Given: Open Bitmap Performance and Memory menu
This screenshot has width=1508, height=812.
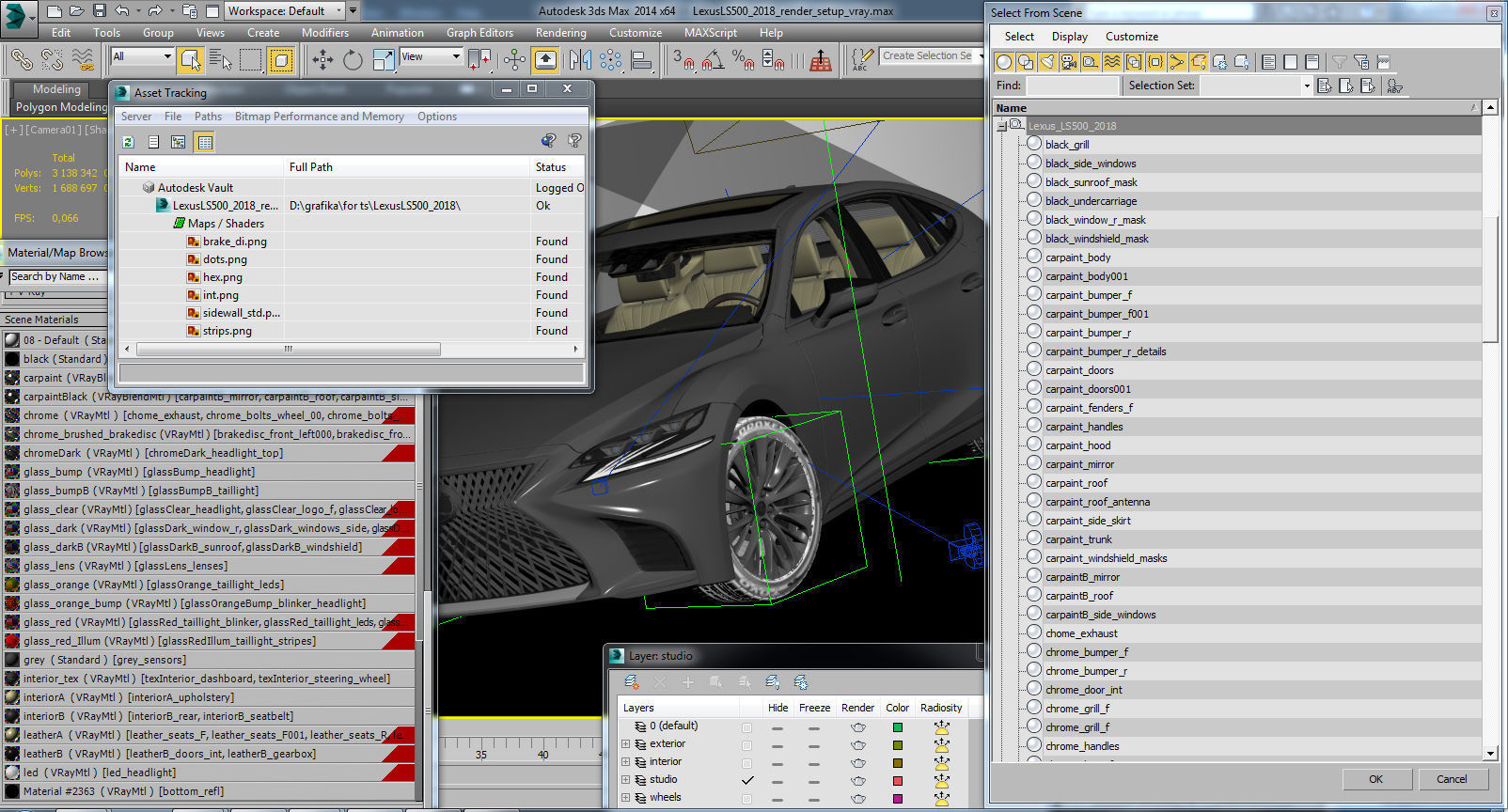Looking at the screenshot, I should tap(320, 117).
